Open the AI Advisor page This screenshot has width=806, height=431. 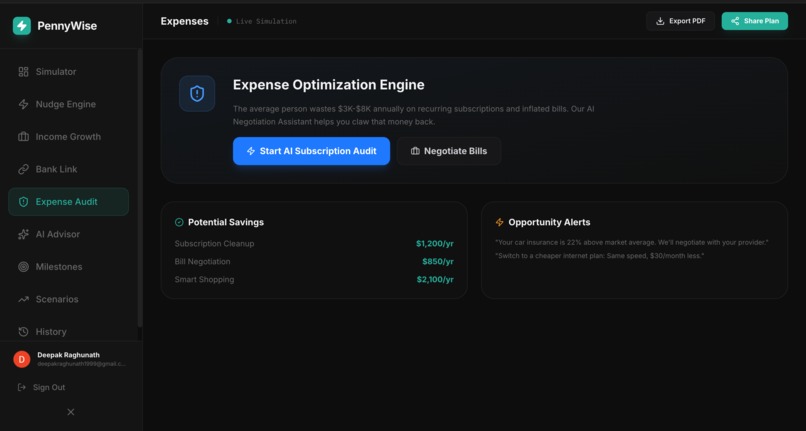coord(68,235)
